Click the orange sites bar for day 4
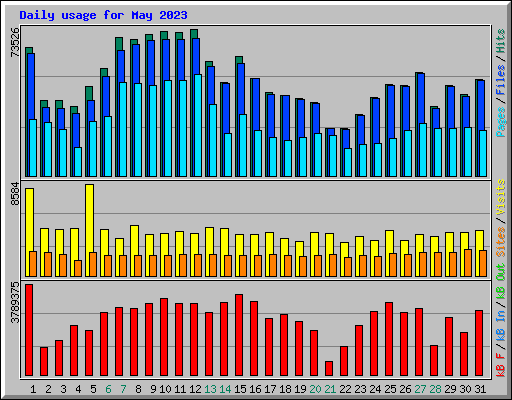 coord(78,268)
